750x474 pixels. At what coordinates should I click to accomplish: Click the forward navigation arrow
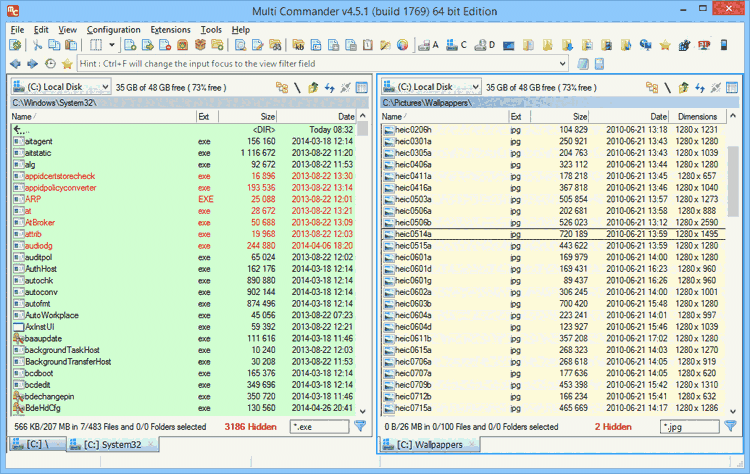(33, 64)
